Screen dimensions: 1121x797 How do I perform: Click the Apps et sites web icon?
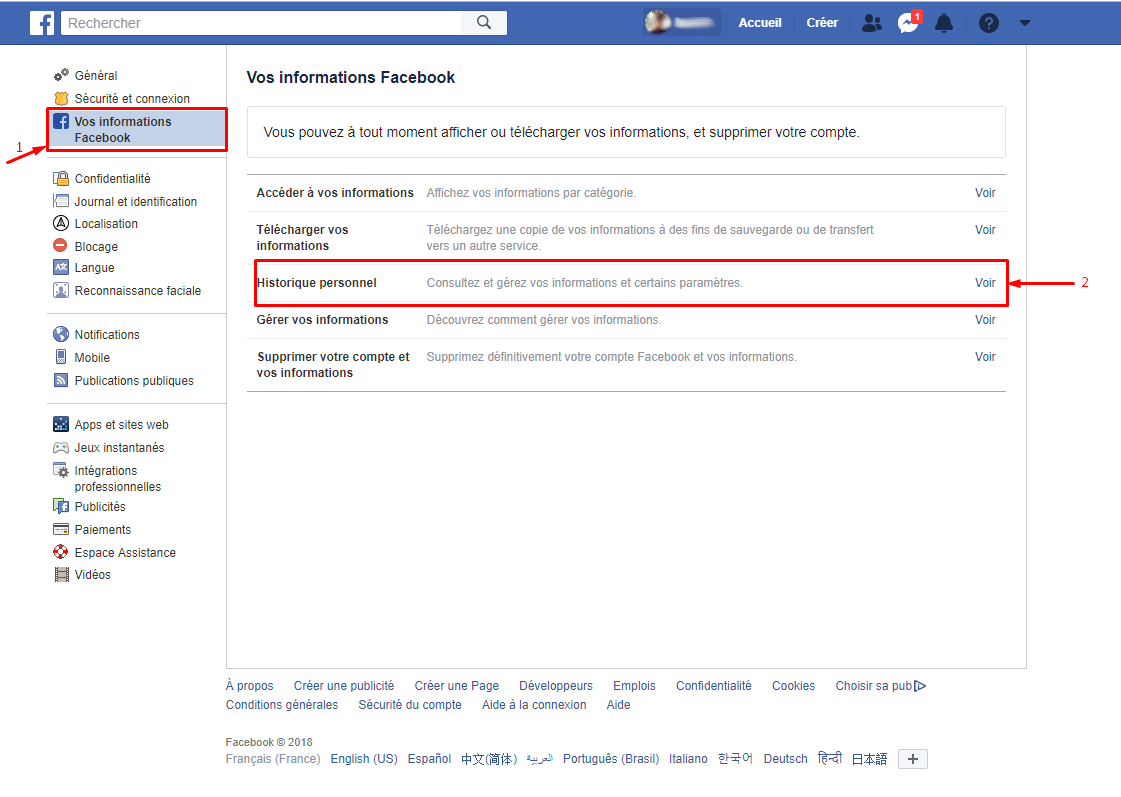tap(61, 425)
